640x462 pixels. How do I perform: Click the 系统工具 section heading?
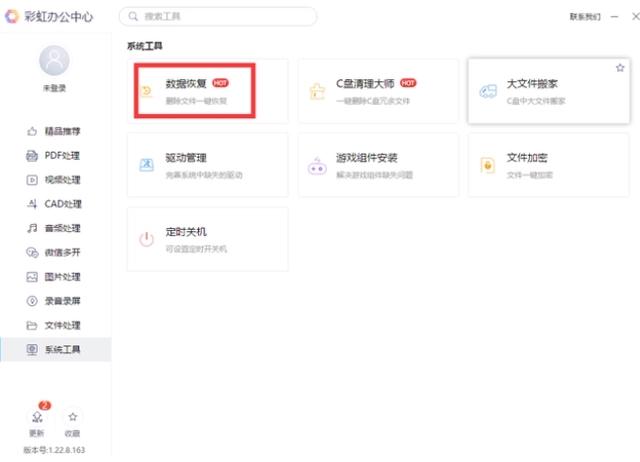click(144, 46)
